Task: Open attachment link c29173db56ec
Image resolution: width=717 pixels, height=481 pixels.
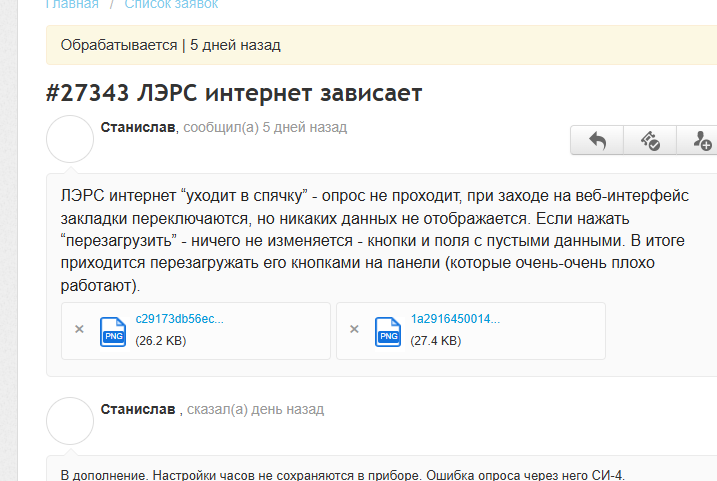Action: coord(180,320)
